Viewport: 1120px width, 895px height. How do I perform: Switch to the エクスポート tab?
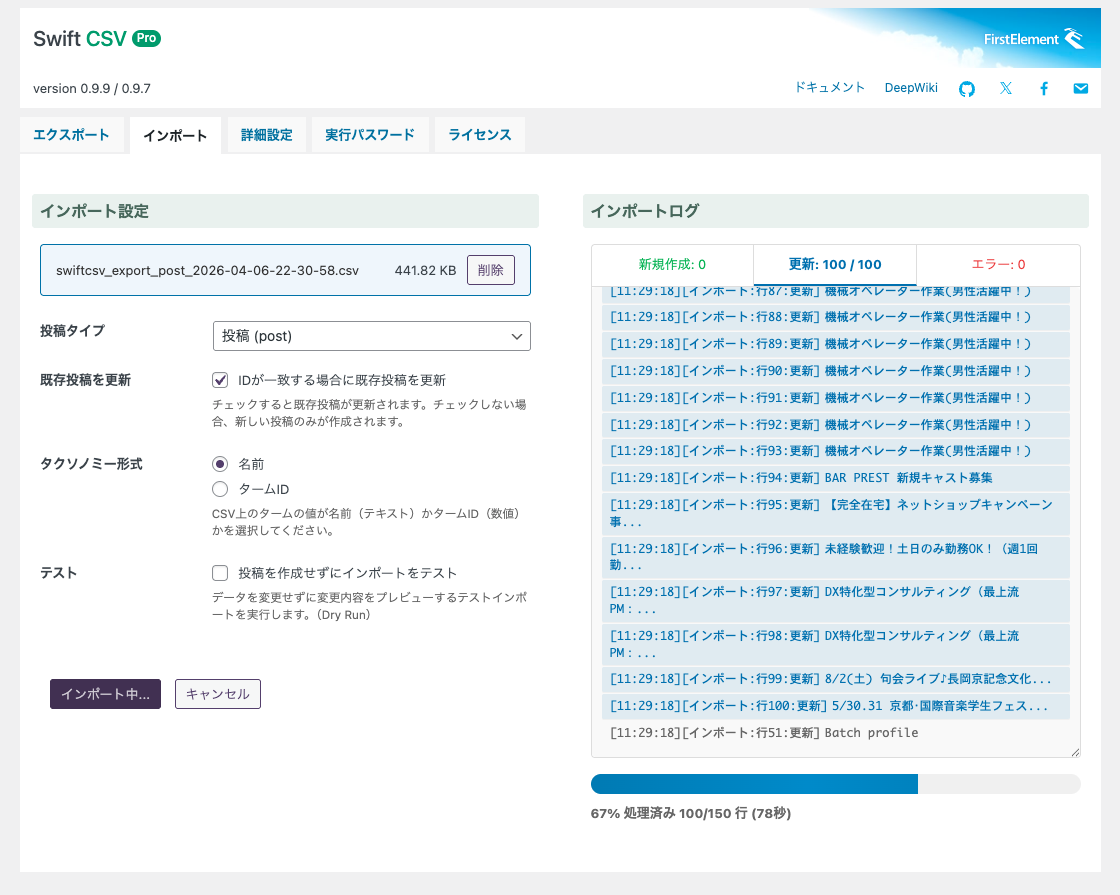pos(71,135)
